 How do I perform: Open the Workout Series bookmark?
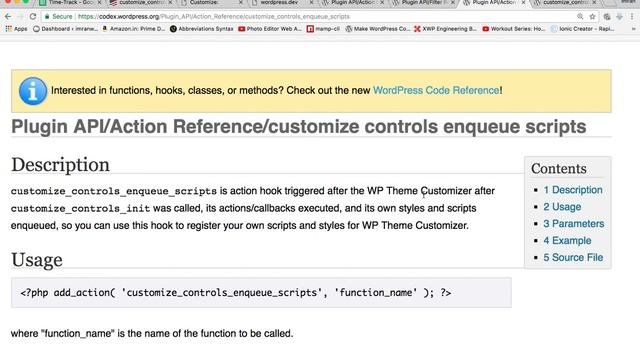click(513, 29)
